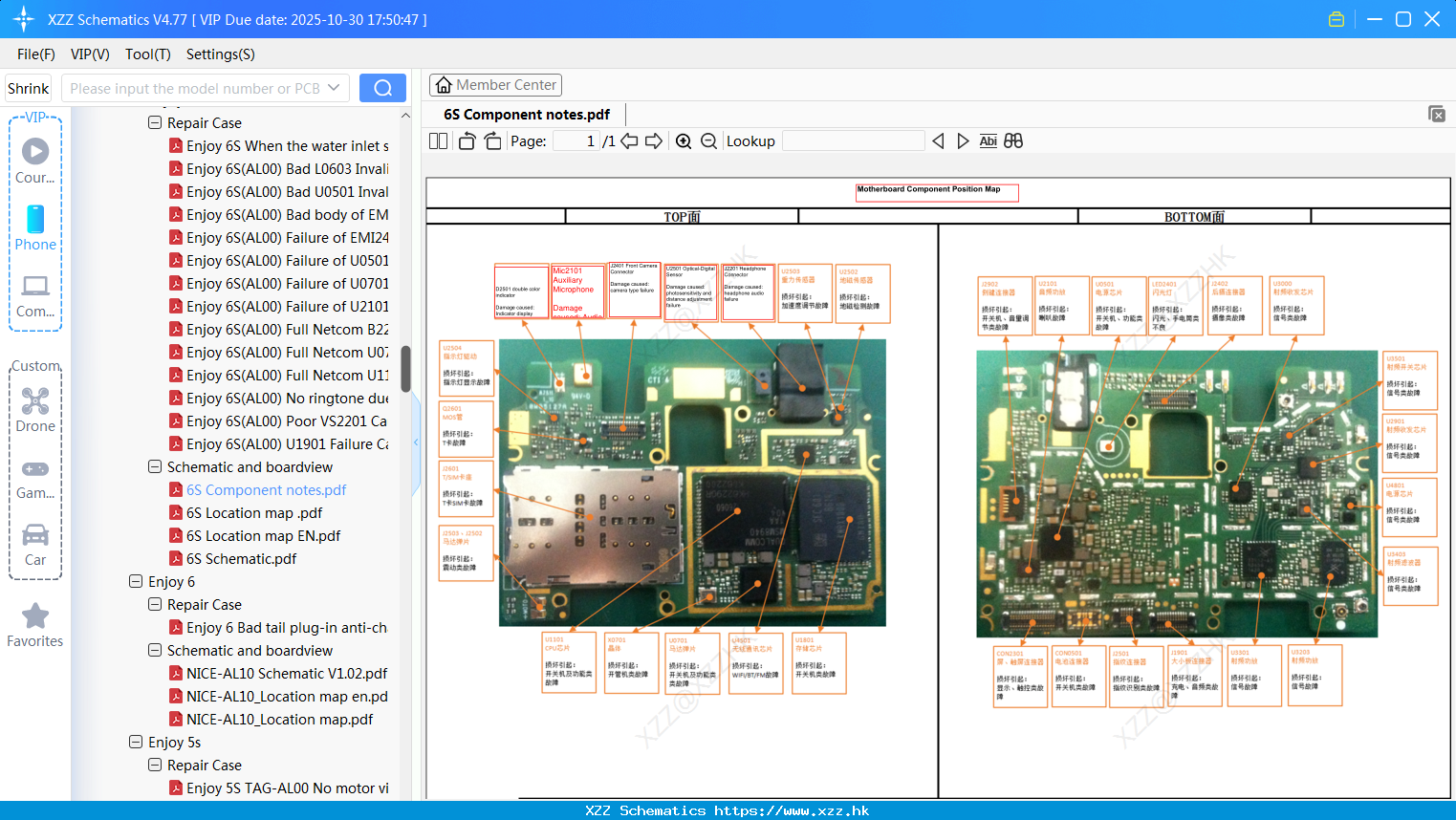Select the Phone category icon
The image size is (1456, 820).
coord(35,219)
